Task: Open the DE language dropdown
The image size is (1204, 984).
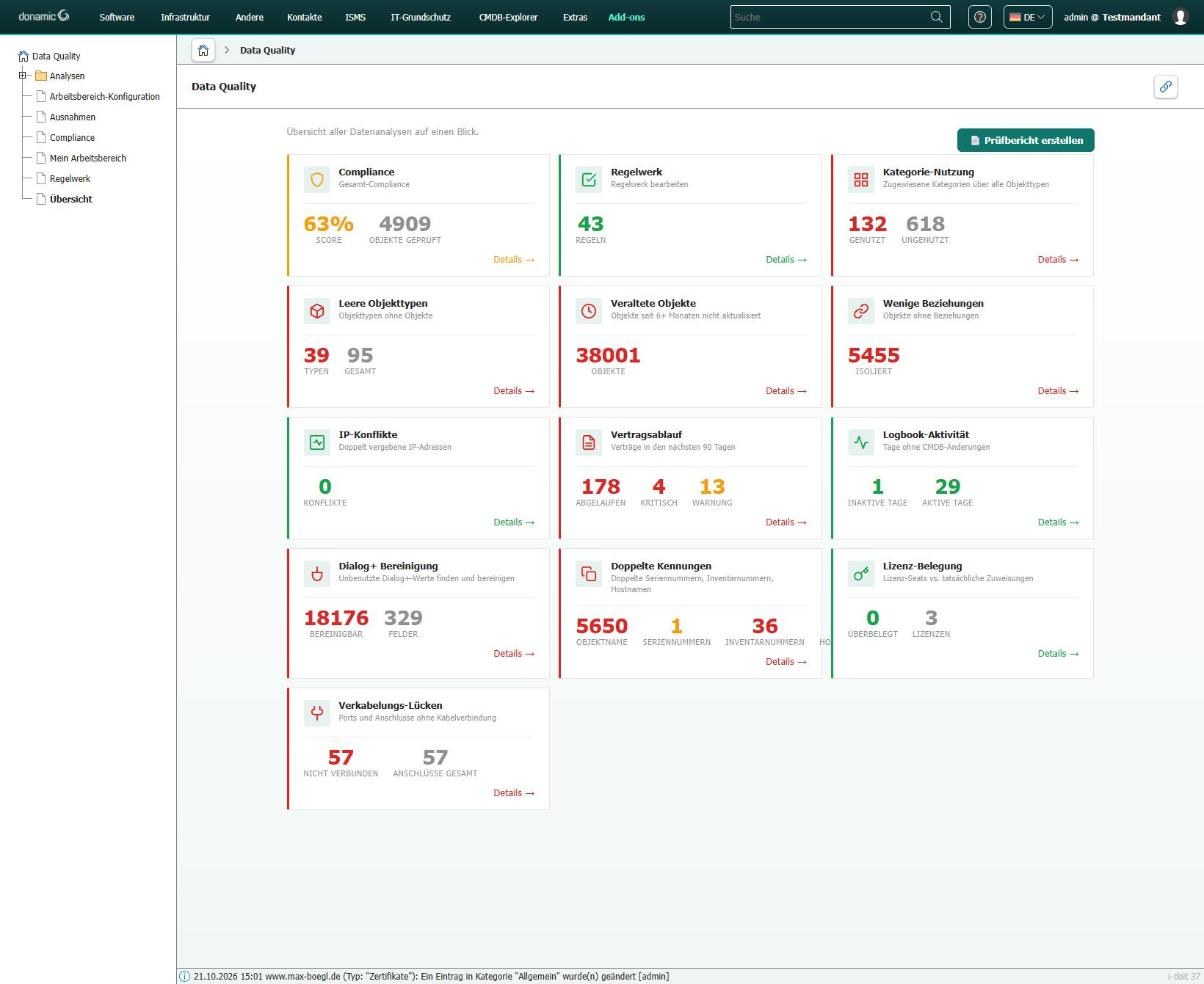Action: coord(1027,17)
